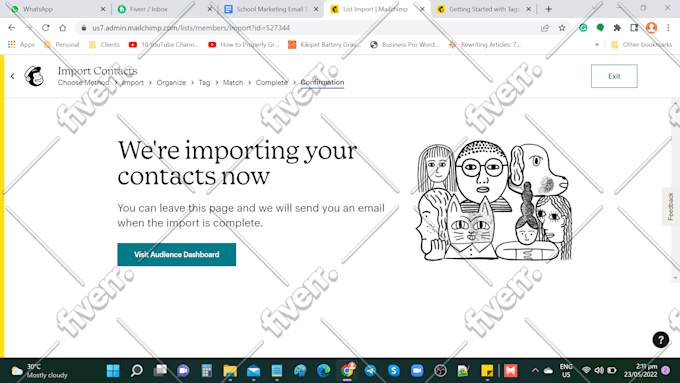The width and height of the screenshot is (680, 383).
Task: Open Skype from the taskbar
Action: [x=394, y=370]
